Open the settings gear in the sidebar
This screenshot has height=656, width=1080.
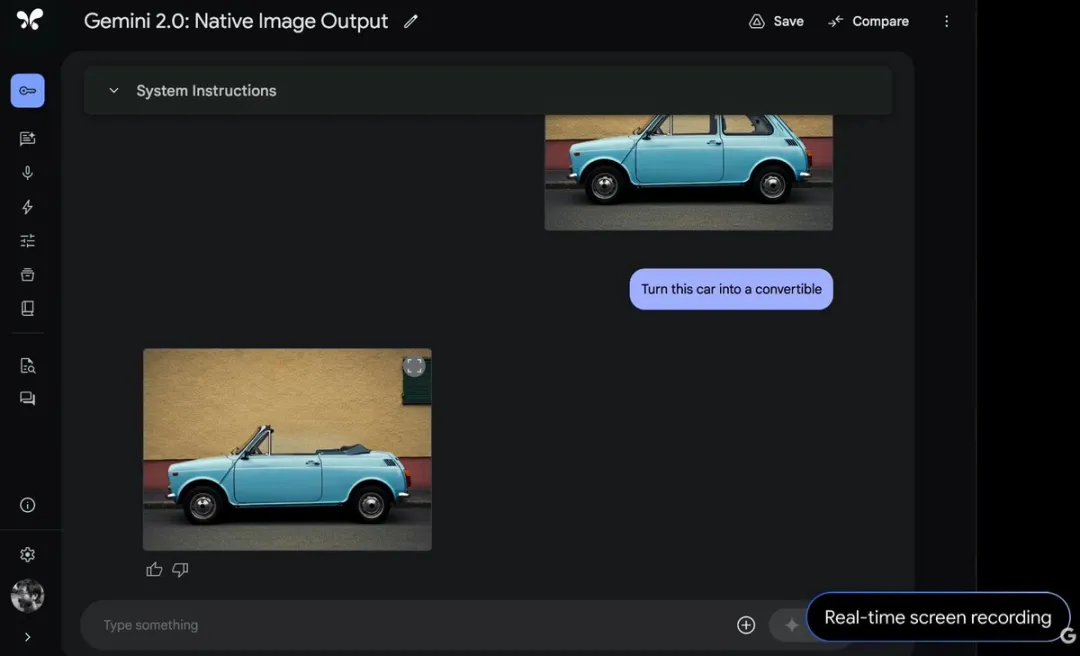(x=27, y=555)
